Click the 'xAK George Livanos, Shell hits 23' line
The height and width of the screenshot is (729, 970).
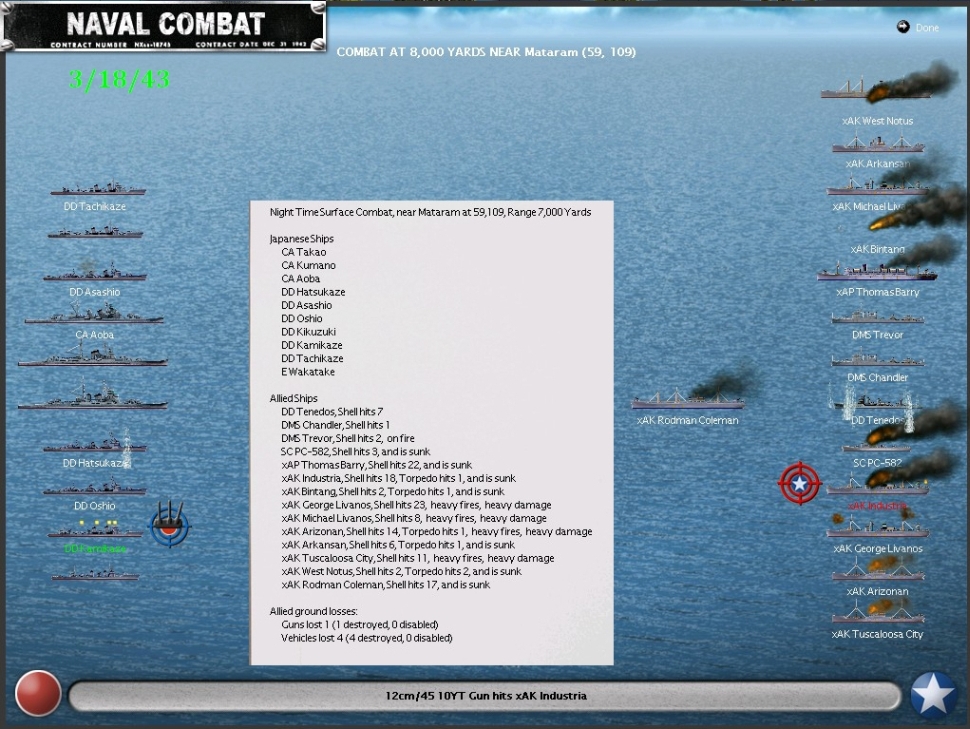[x=416, y=505]
